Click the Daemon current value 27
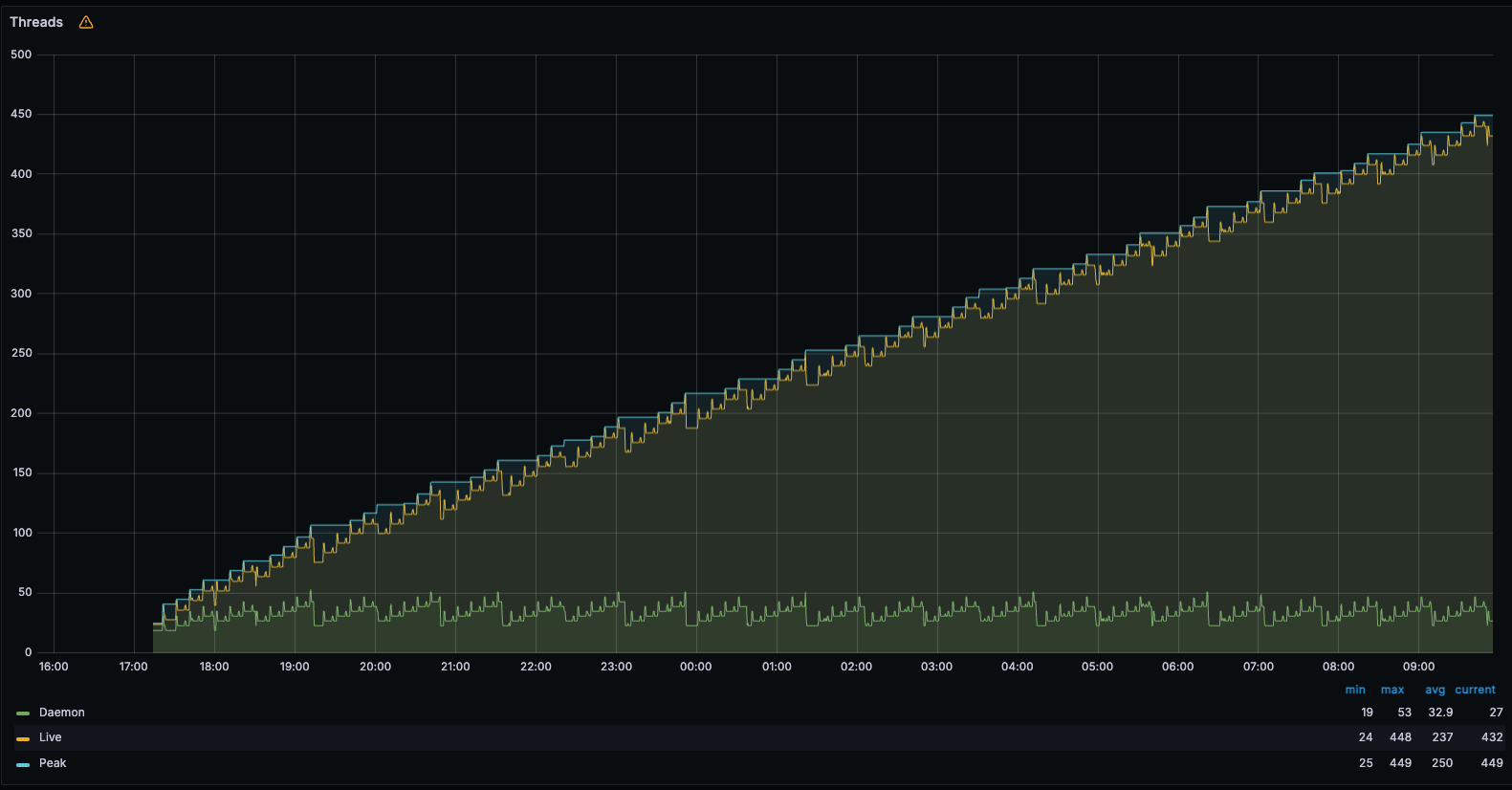 pos(1497,713)
